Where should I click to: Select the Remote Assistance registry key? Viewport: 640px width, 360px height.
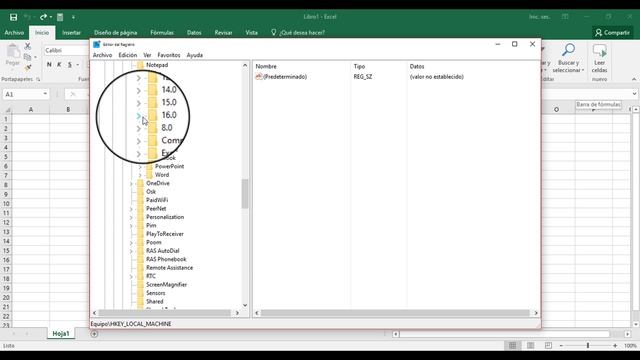pos(169,268)
